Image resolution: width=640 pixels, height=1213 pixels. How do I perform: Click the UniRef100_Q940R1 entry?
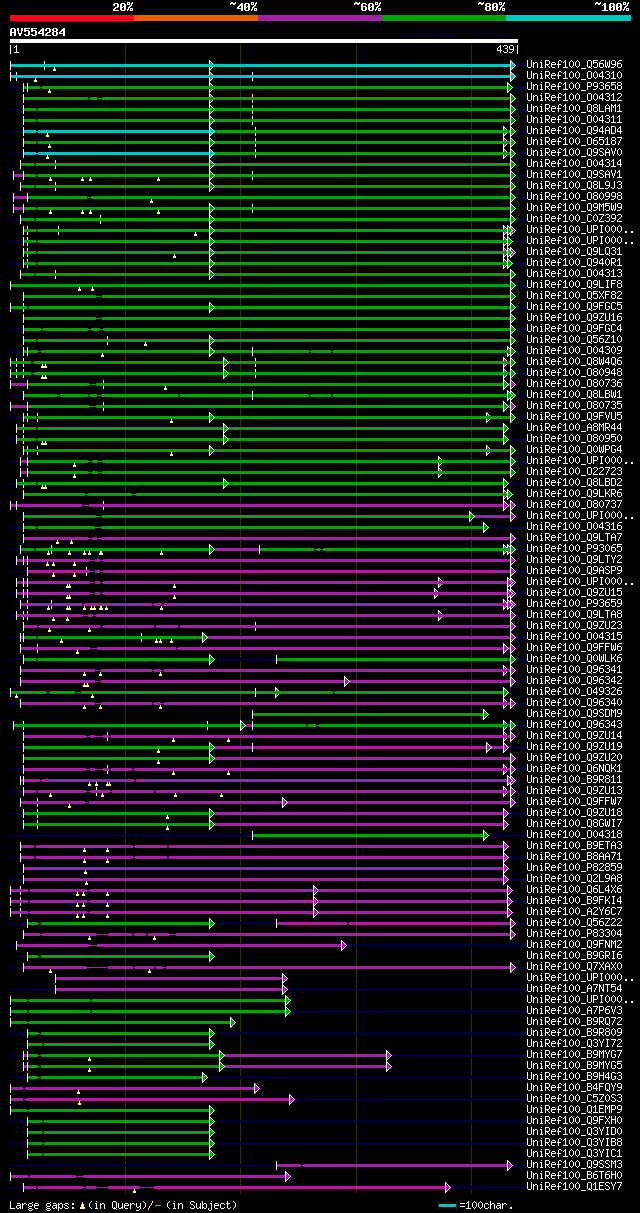(574, 262)
